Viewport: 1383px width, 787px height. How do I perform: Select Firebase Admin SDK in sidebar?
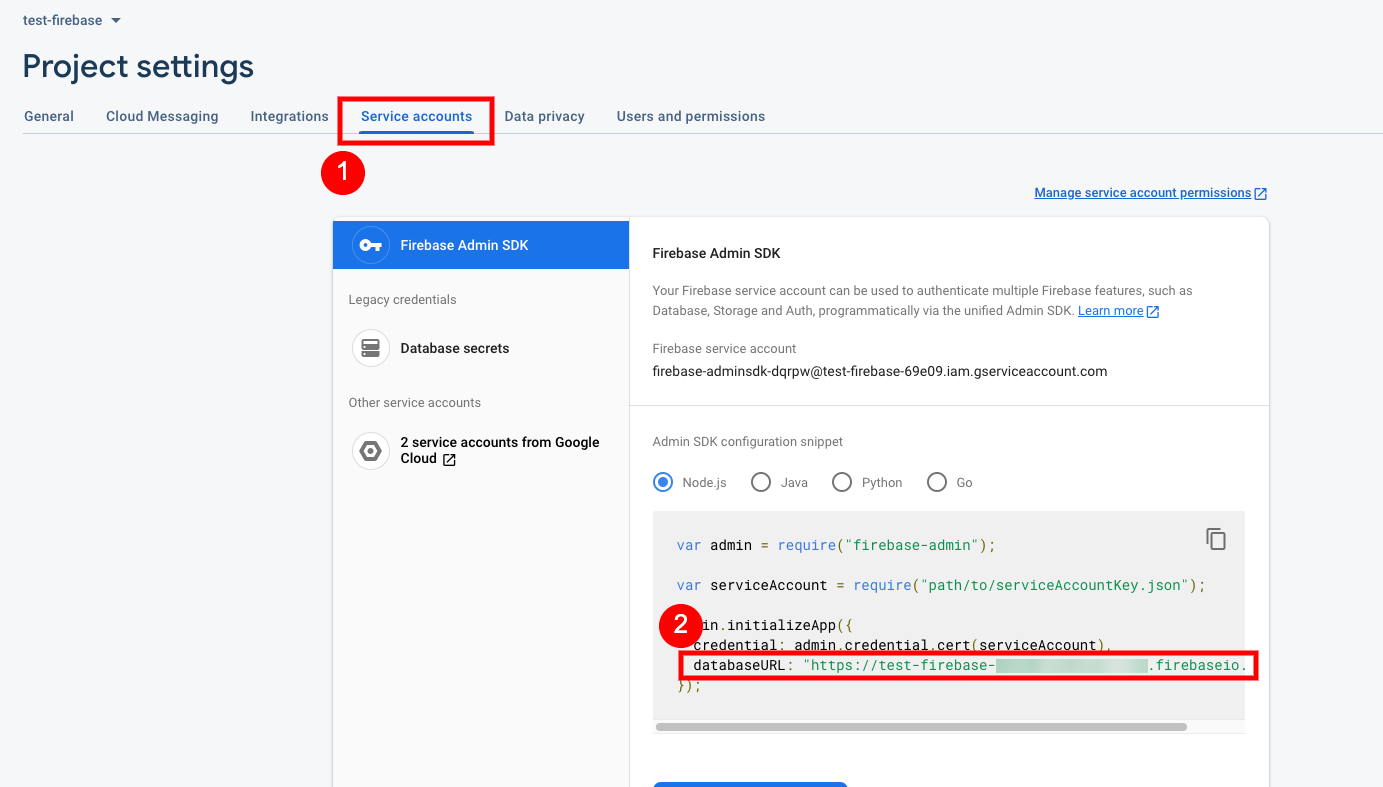[481, 245]
